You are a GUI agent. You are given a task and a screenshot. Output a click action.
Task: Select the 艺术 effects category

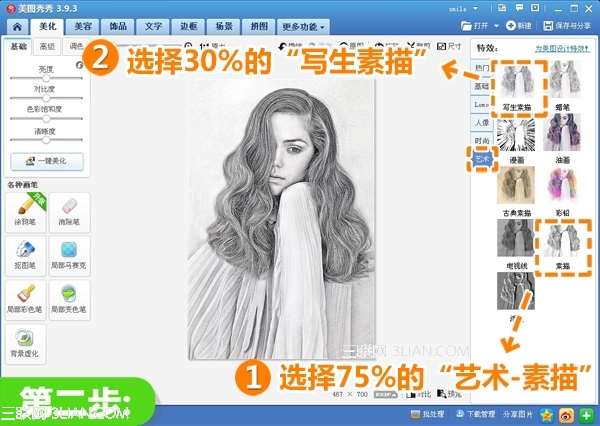coord(482,158)
